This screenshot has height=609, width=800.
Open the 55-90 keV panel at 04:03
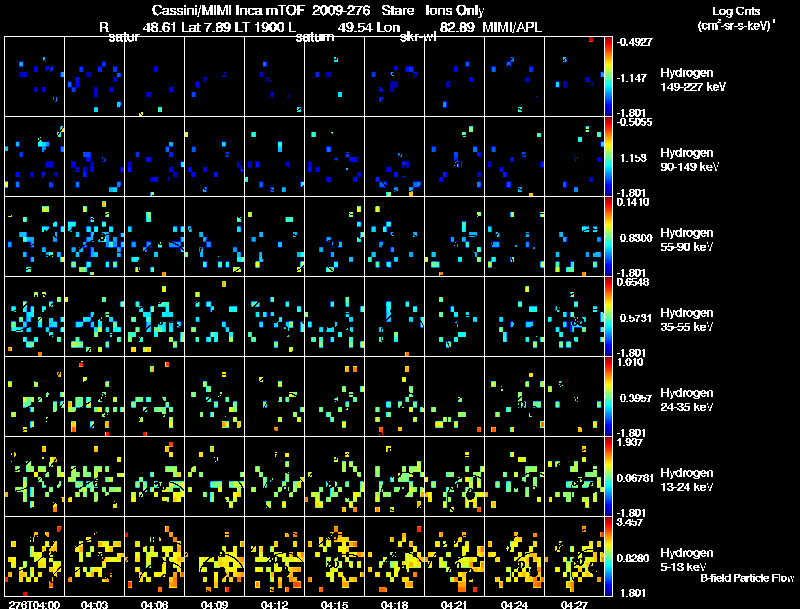[94, 237]
